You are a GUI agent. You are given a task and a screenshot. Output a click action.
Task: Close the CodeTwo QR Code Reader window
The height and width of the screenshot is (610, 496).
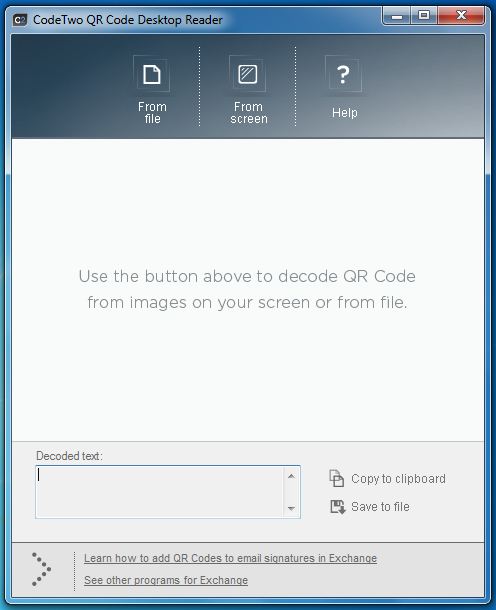point(462,16)
